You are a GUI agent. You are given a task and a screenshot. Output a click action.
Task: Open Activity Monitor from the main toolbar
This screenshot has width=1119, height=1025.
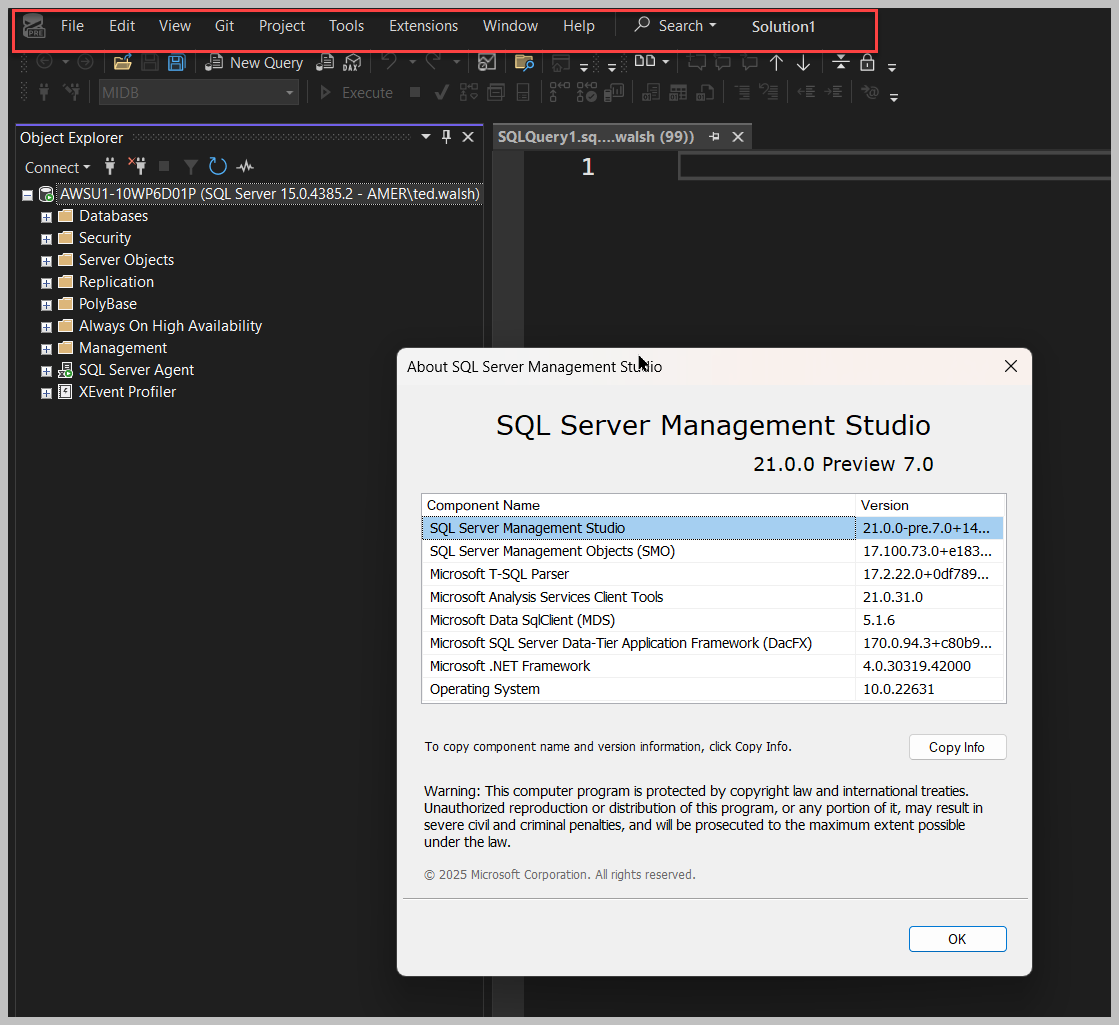point(487,63)
